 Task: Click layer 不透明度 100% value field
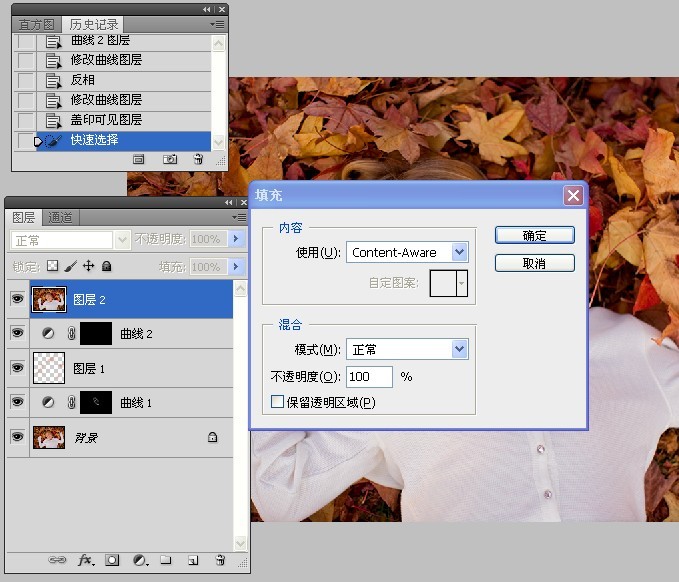point(208,239)
